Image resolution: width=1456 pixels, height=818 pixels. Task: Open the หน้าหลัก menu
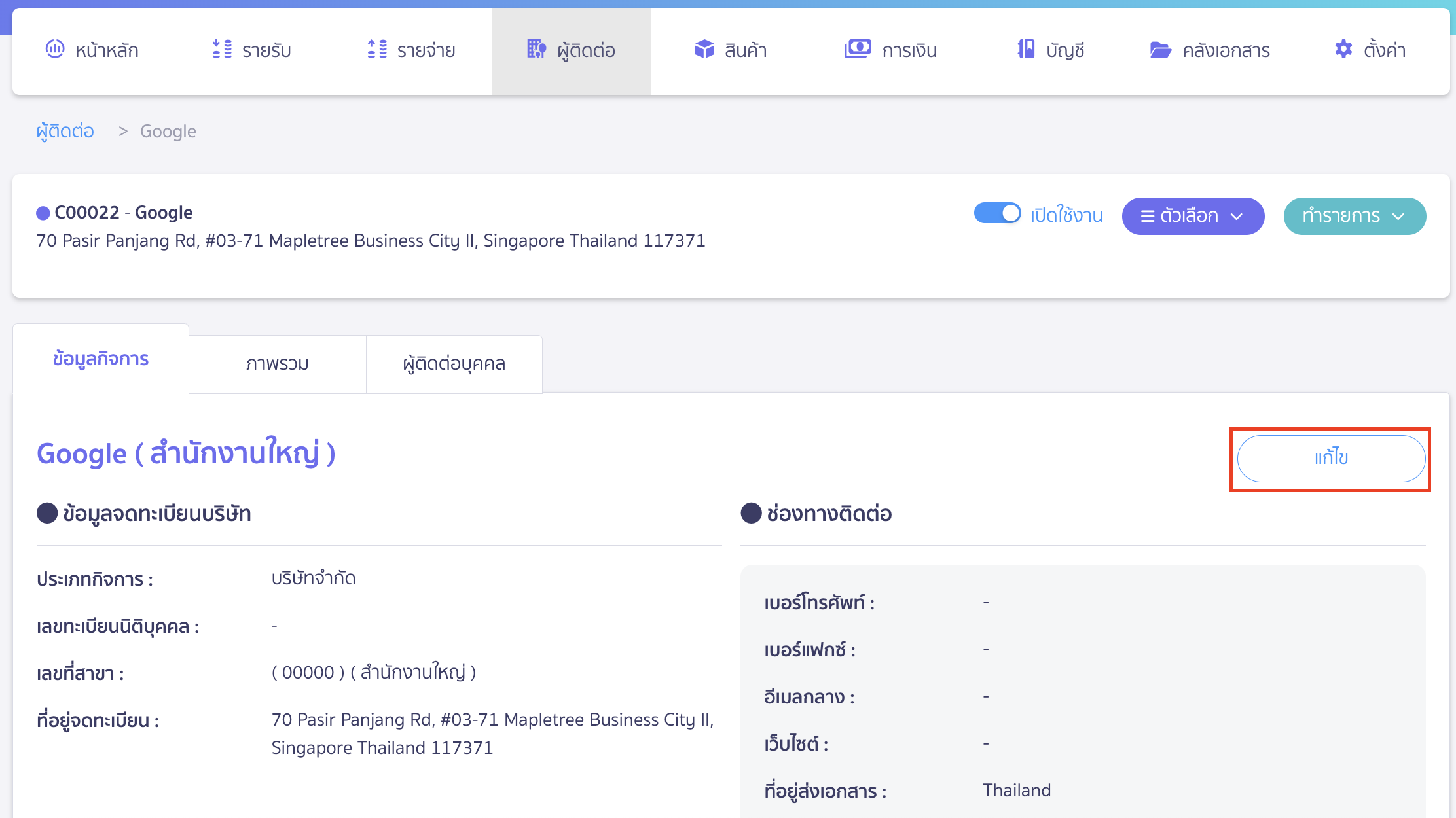tap(92, 50)
